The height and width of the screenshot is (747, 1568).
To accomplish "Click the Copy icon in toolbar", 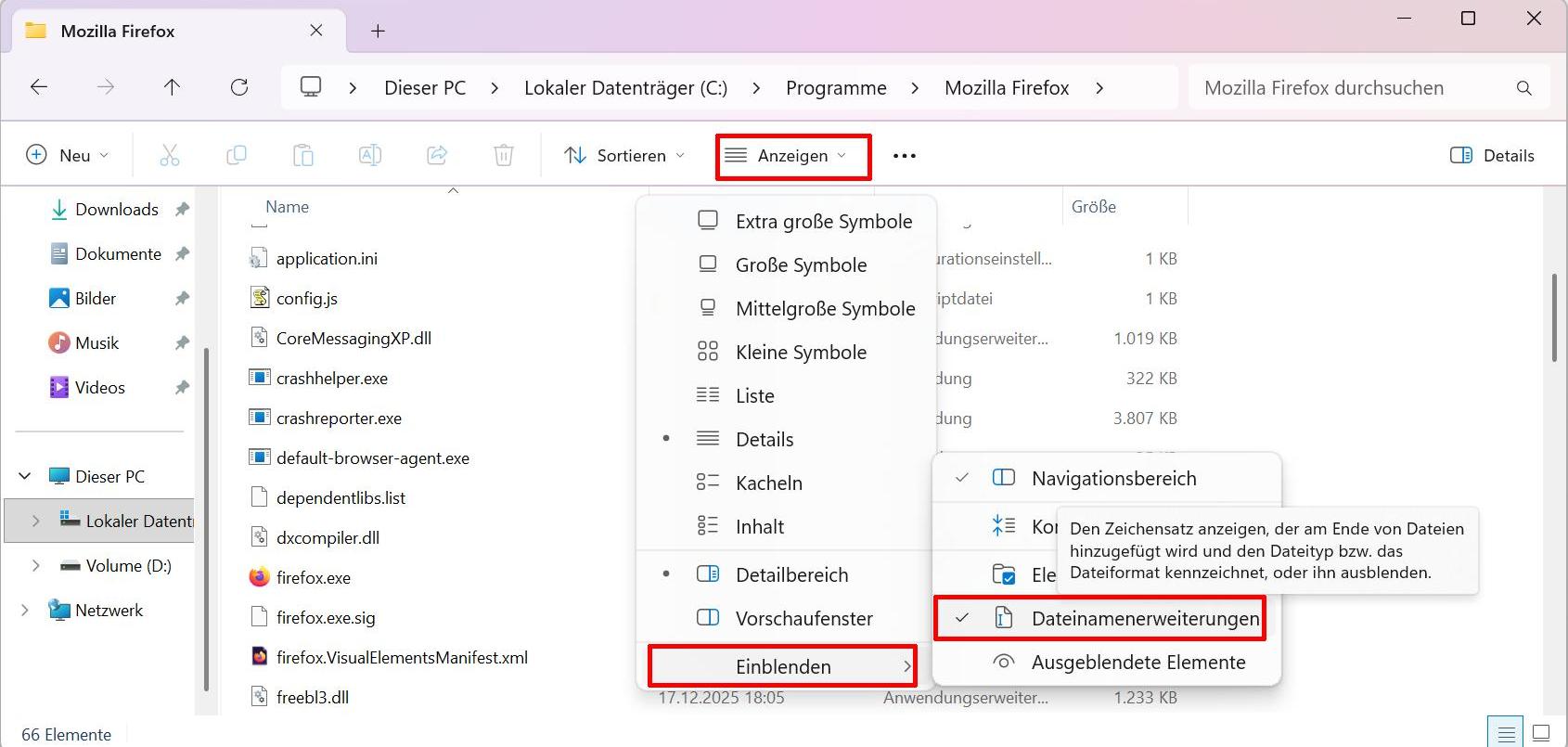I will [237, 155].
